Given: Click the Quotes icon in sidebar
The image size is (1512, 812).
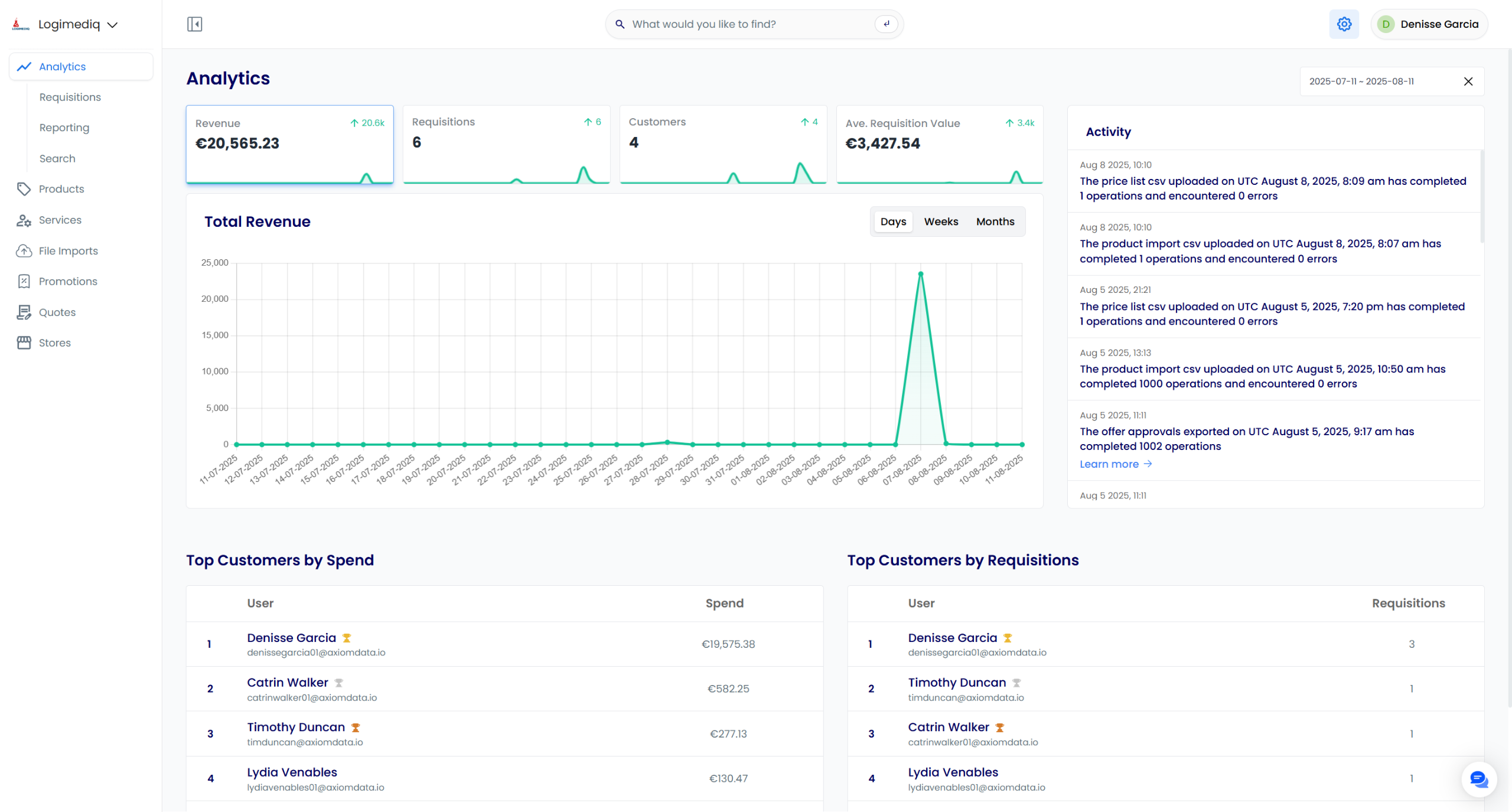Looking at the screenshot, I should [x=24, y=312].
